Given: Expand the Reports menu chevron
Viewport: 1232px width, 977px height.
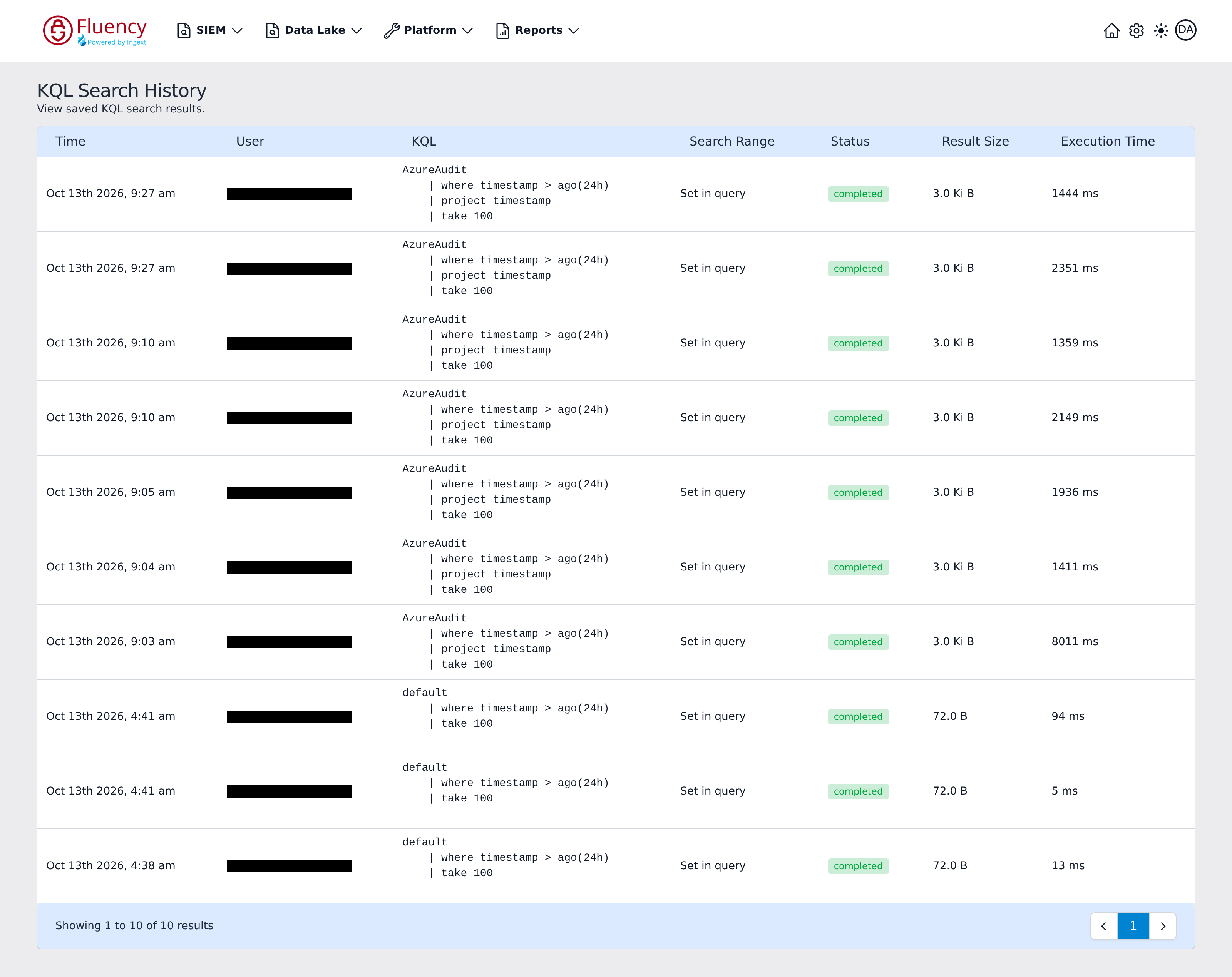Looking at the screenshot, I should click(574, 31).
